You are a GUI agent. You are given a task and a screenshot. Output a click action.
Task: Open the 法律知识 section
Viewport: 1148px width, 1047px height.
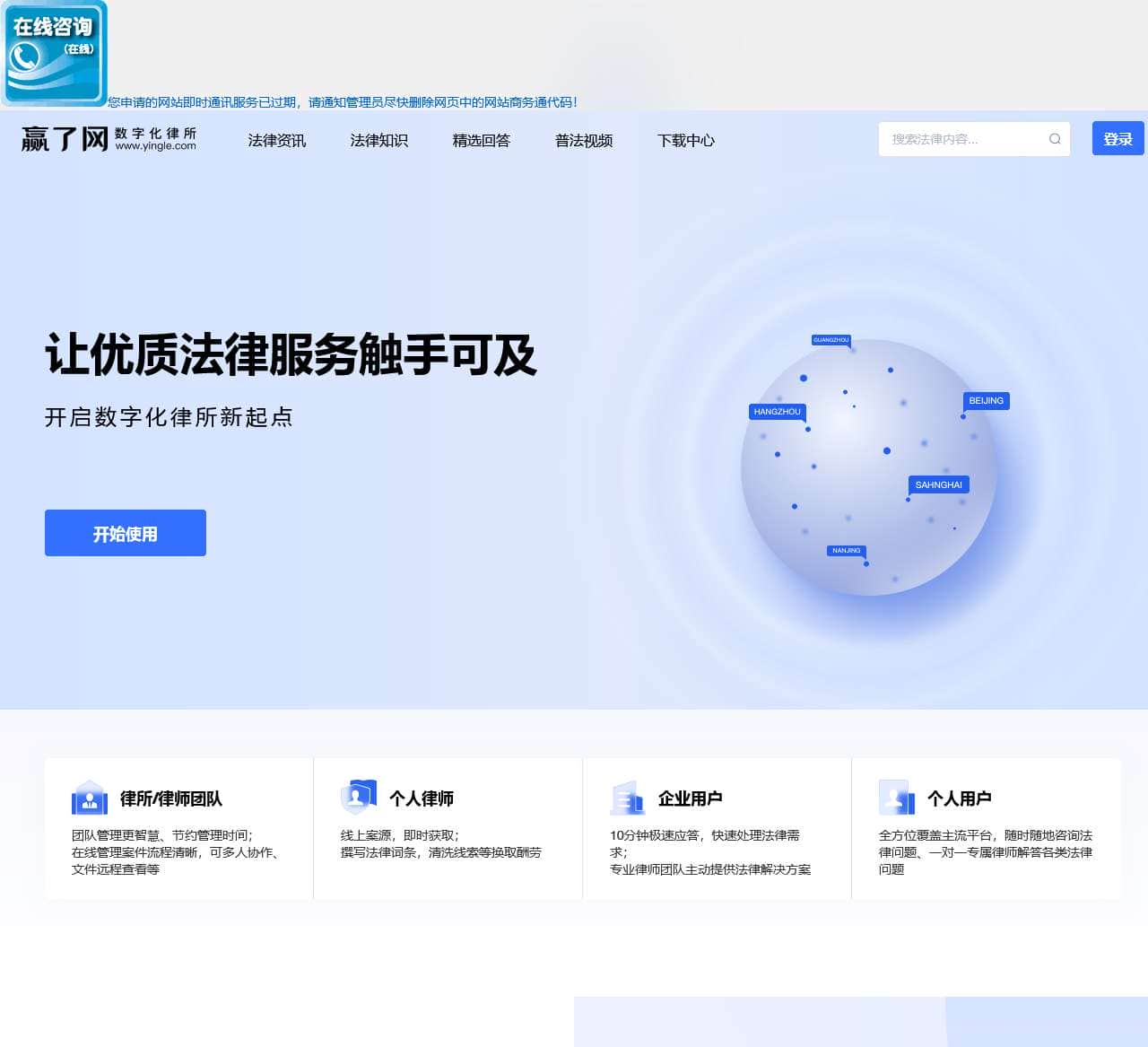click(x=378, y=141)
